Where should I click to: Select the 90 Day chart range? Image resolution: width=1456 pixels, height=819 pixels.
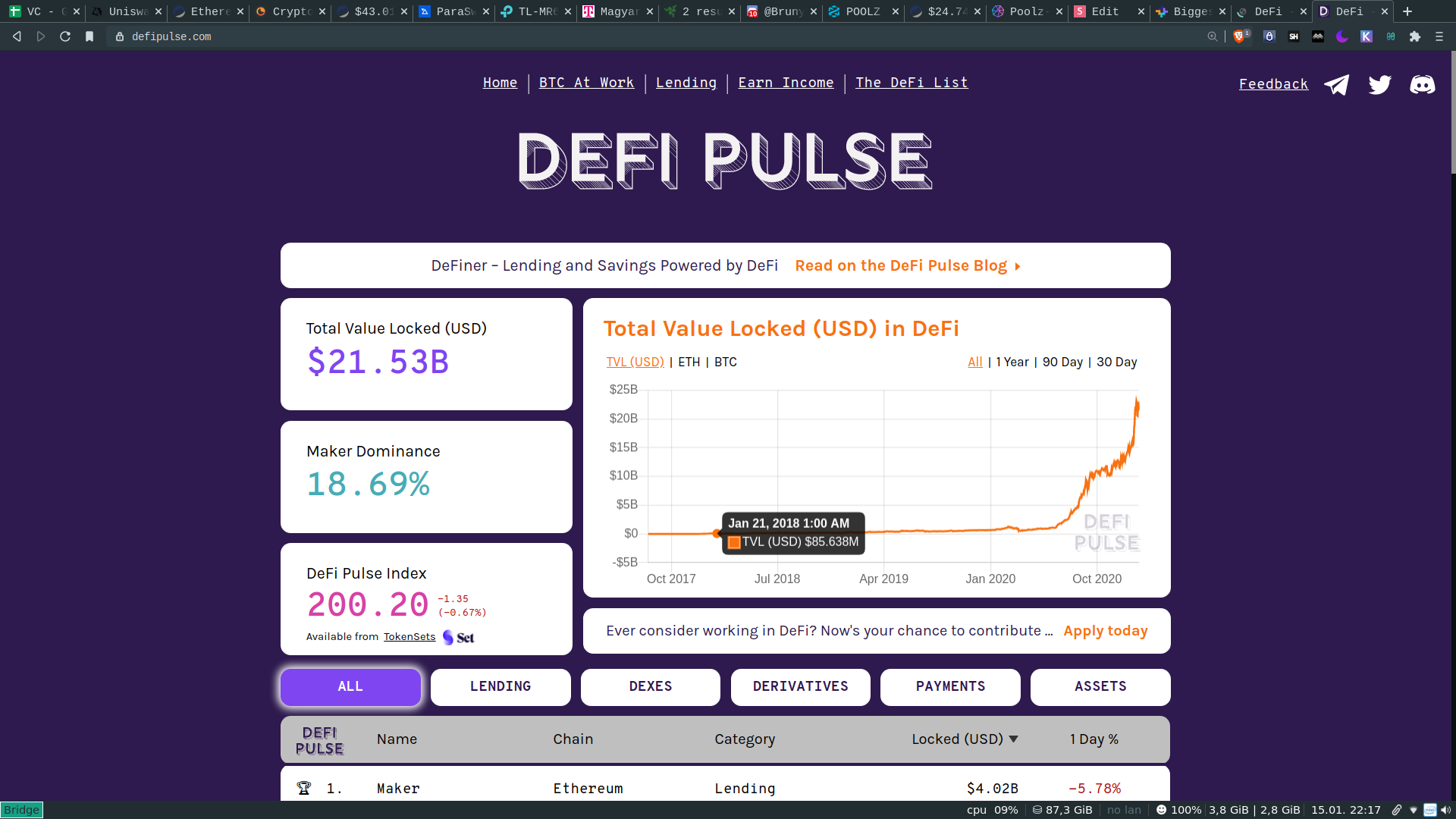click(1062, 362)
